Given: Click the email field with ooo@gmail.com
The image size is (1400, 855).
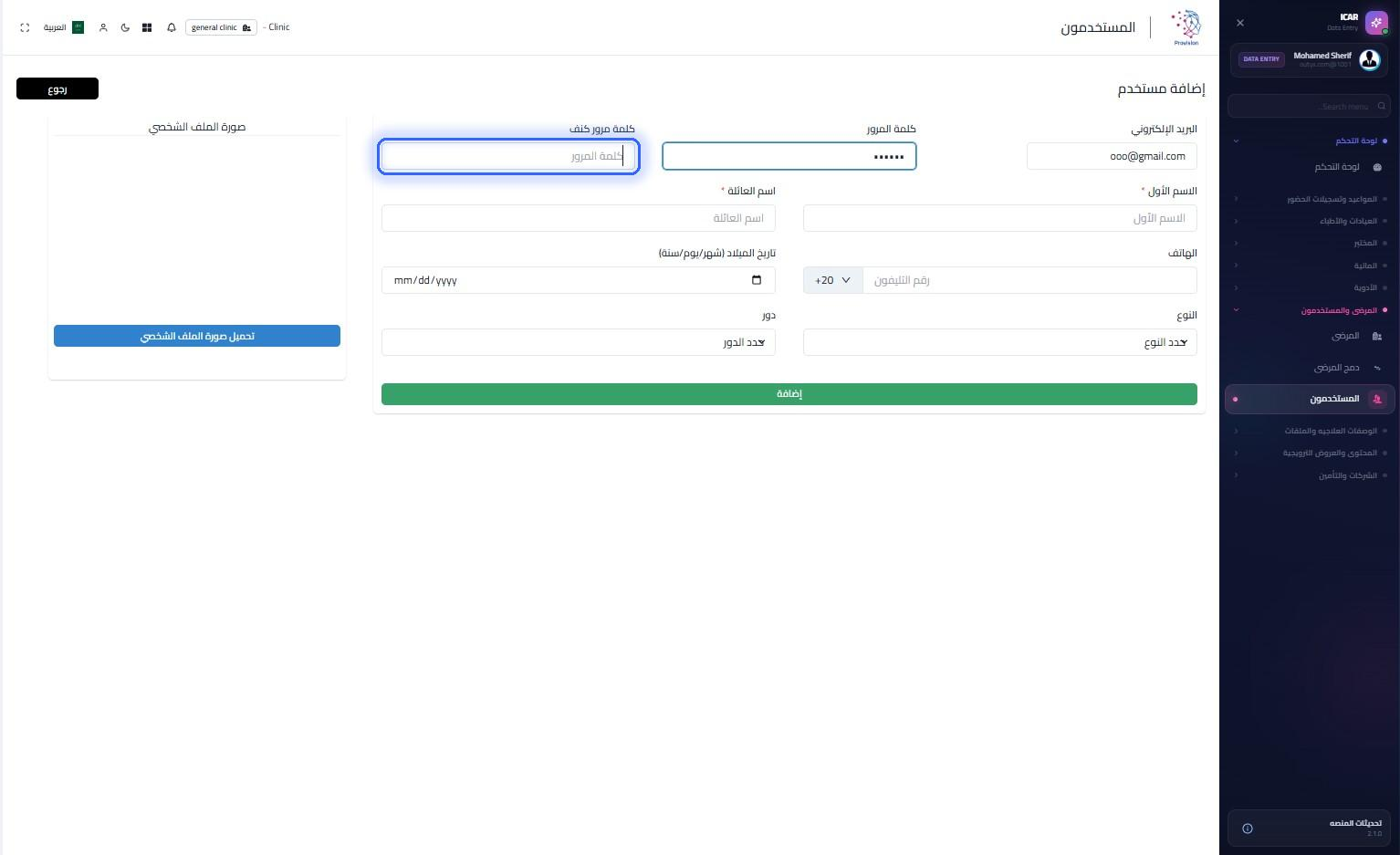Looking at the screenshot, I should pos(1112,156).
